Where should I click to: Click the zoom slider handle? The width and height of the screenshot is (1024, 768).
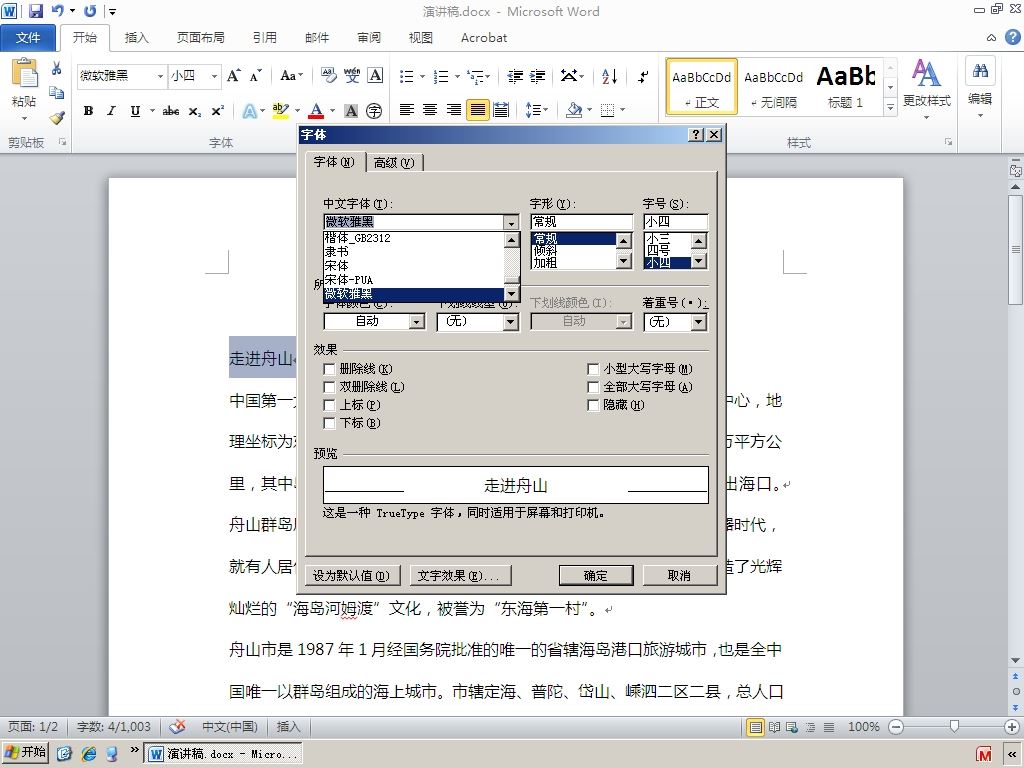954,726
